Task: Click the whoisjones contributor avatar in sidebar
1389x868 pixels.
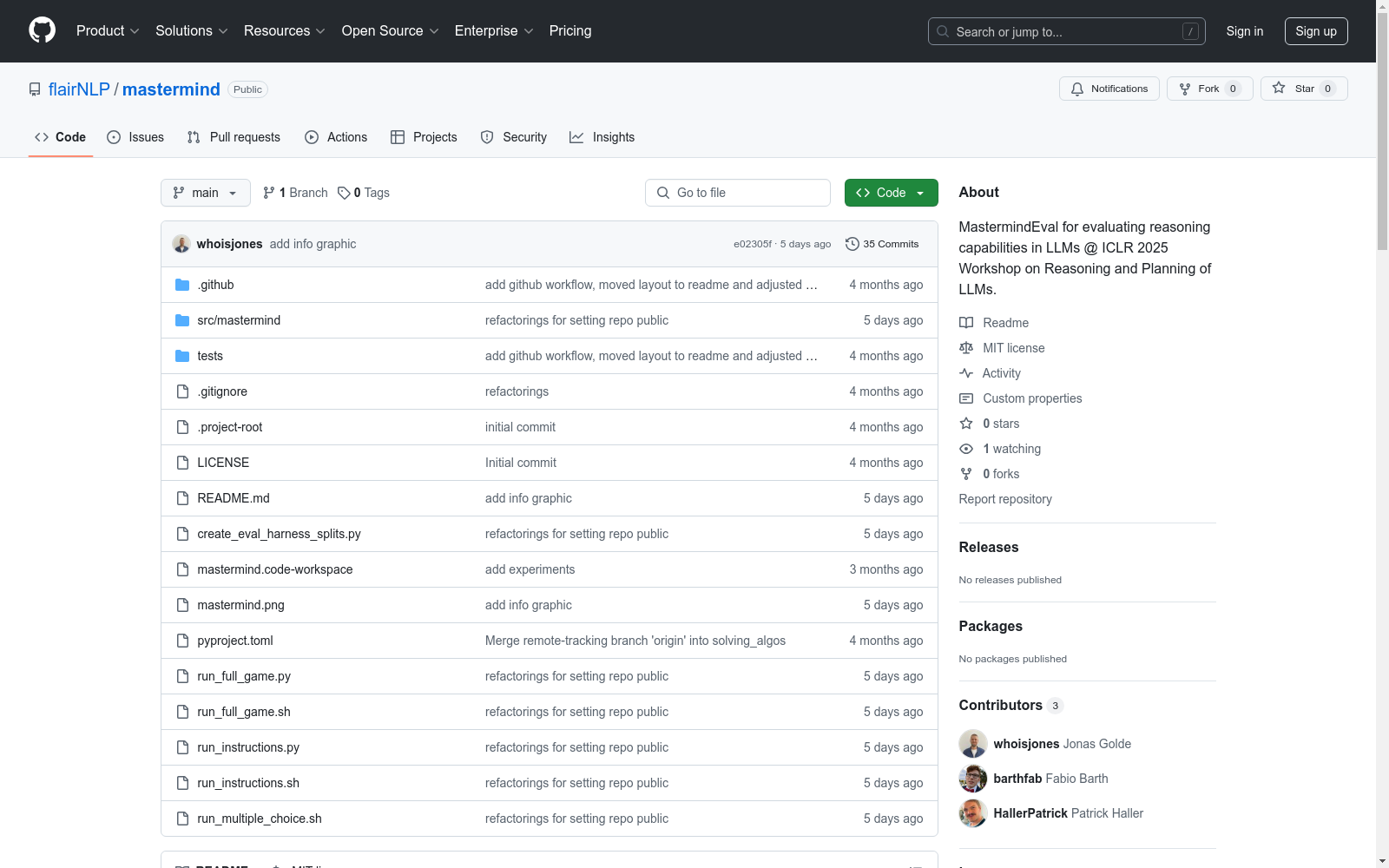Action: [x=973, y=744]
